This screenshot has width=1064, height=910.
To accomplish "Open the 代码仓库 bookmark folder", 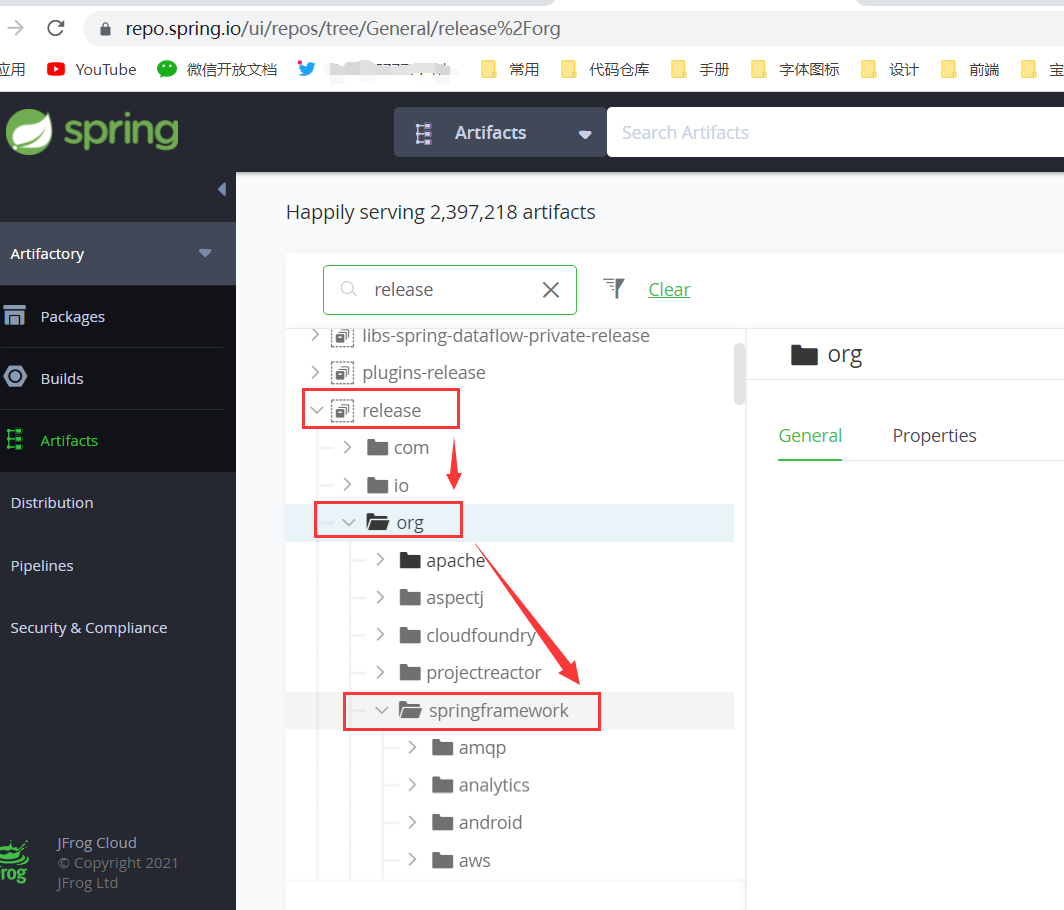I will 605,69.
